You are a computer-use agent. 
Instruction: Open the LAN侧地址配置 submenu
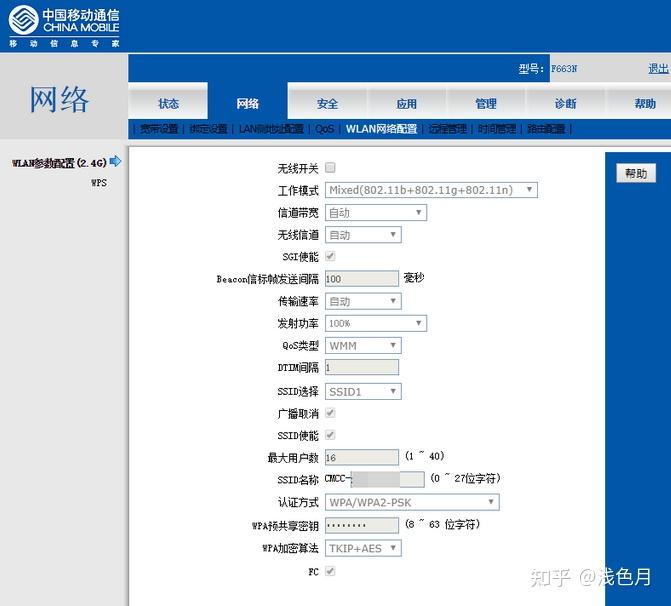point(271,129)
